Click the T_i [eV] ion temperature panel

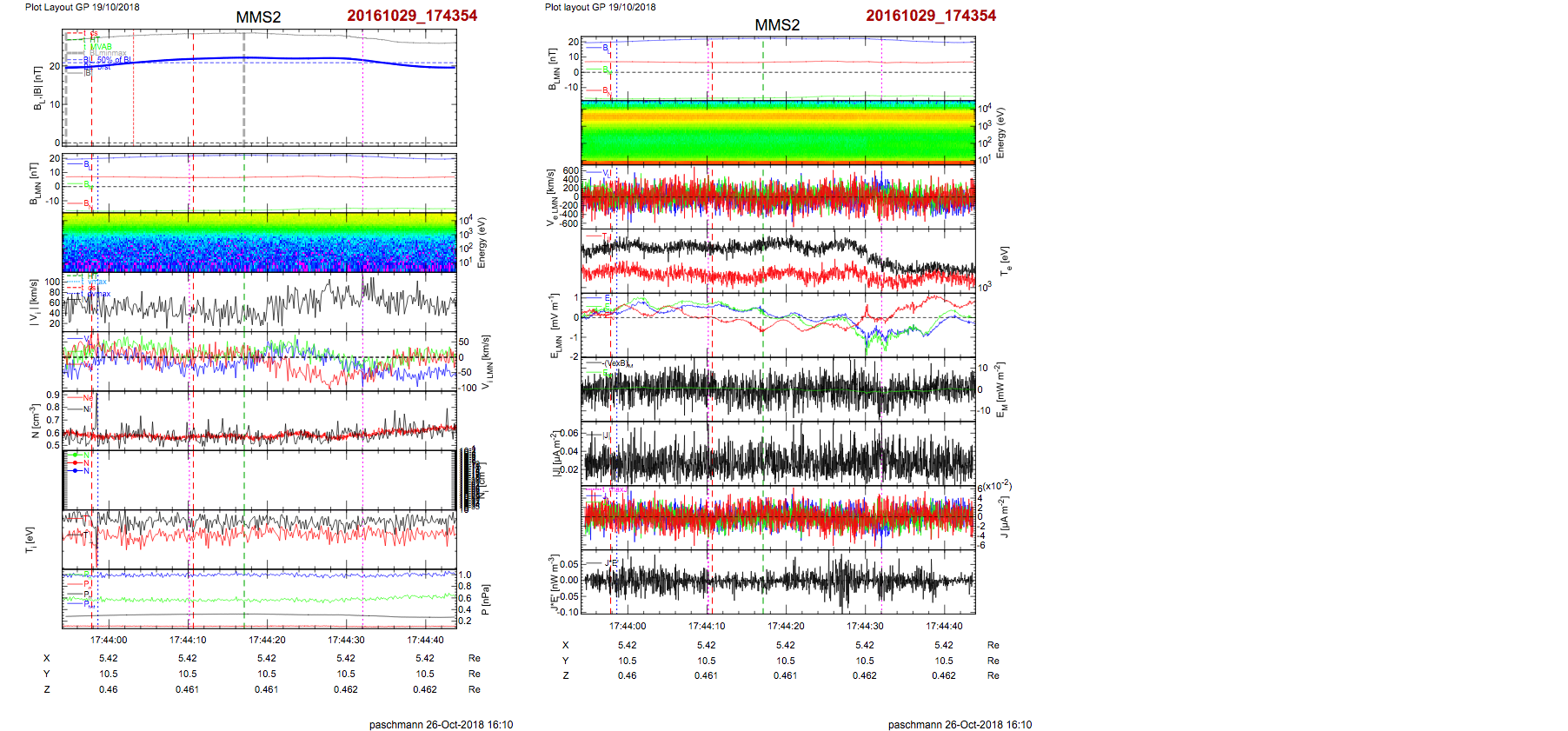[259, 539]
